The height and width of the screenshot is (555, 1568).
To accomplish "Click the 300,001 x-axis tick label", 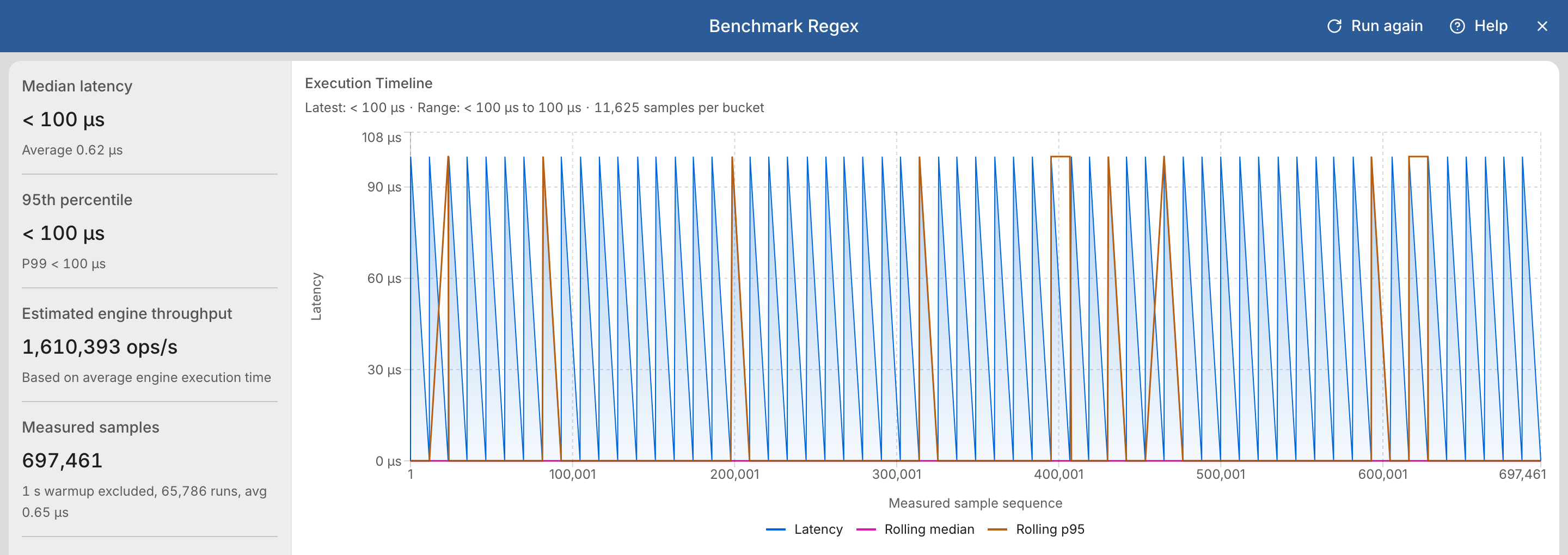I will pyautogui.click(x=897, y=474).
